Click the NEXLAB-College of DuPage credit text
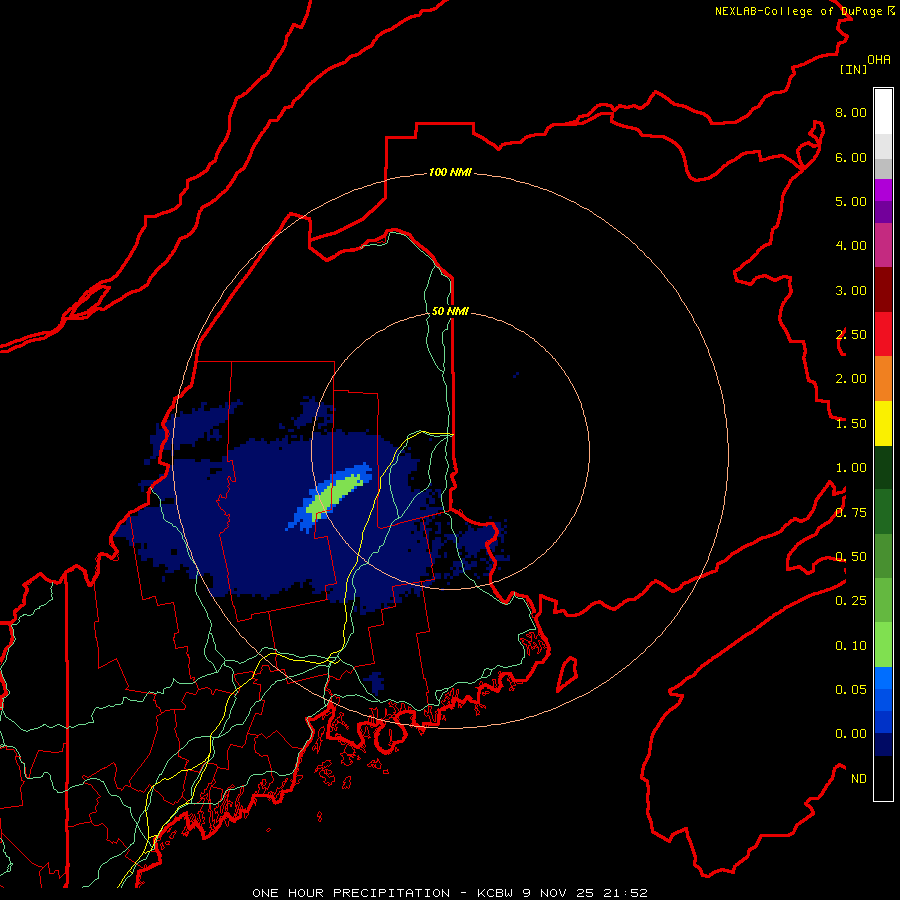This screenshot has height=900, width=900. 804,11
